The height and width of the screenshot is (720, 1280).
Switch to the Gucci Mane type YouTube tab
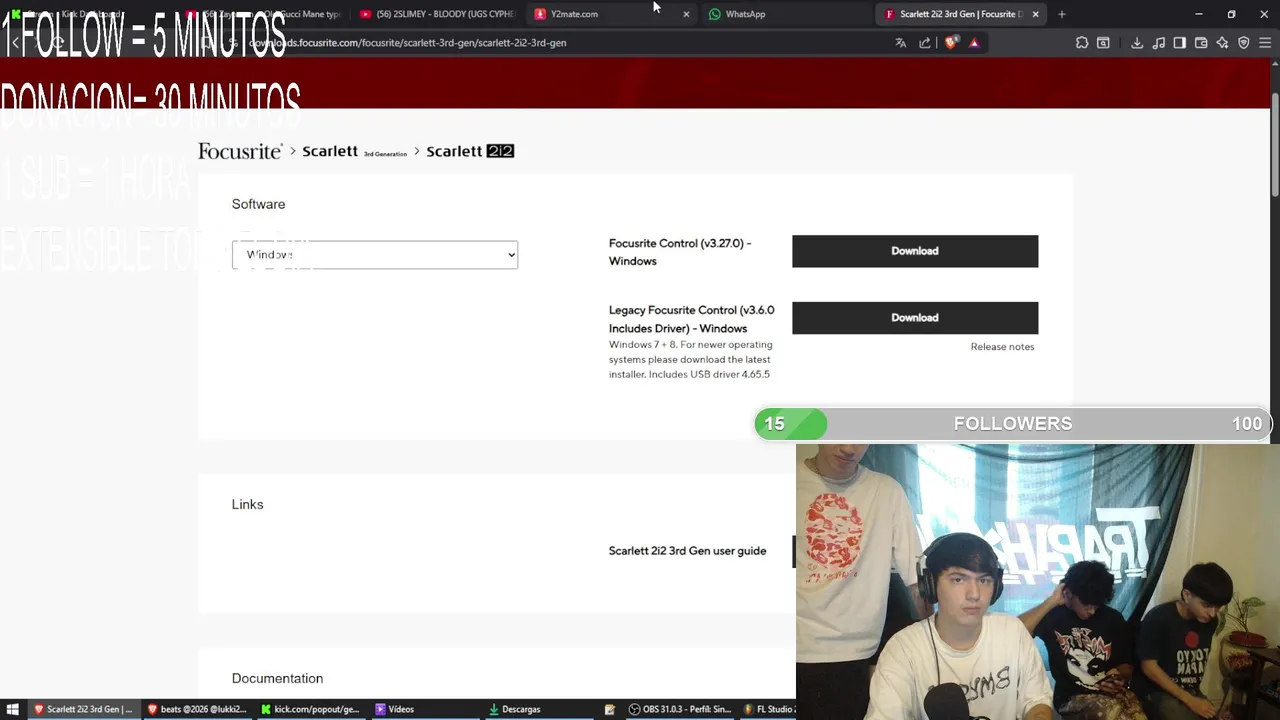(x=265, y=14)
